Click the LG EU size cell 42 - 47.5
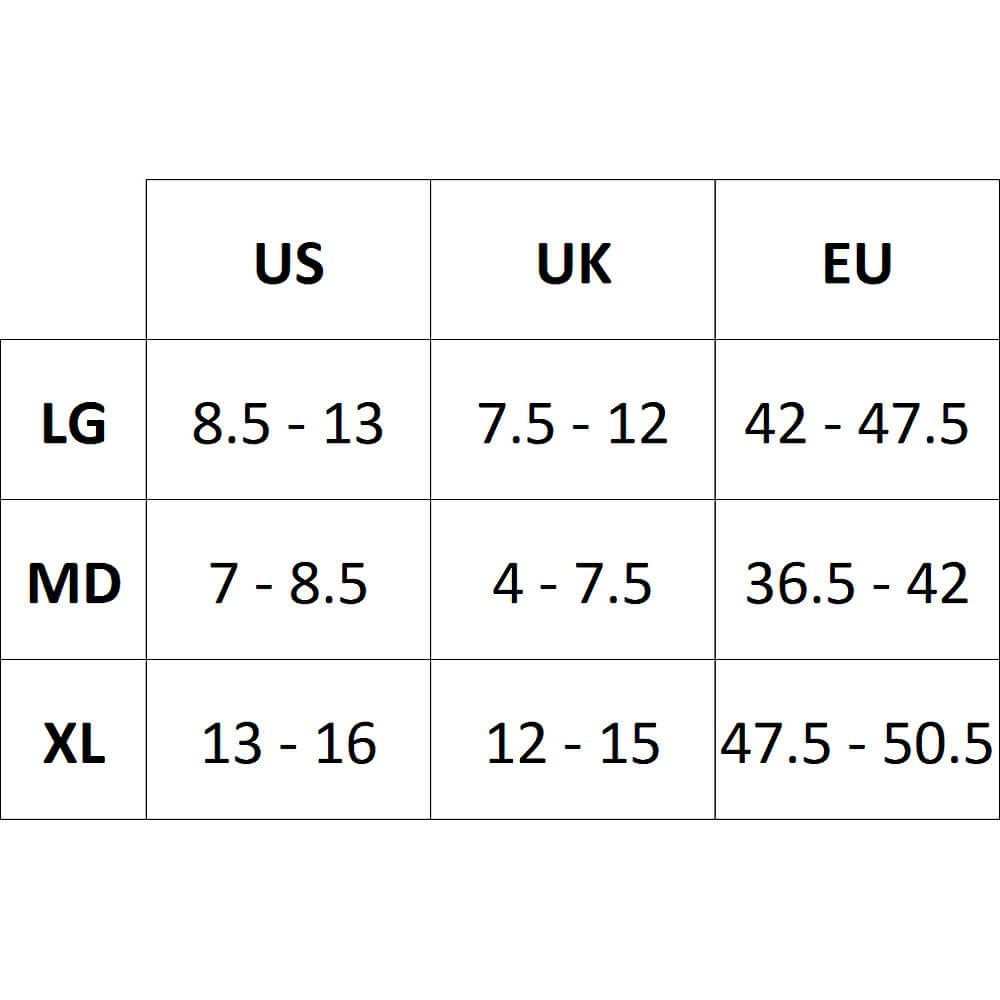Image resolution: width=1000 pixels, height=1000 pixels. 857,424
